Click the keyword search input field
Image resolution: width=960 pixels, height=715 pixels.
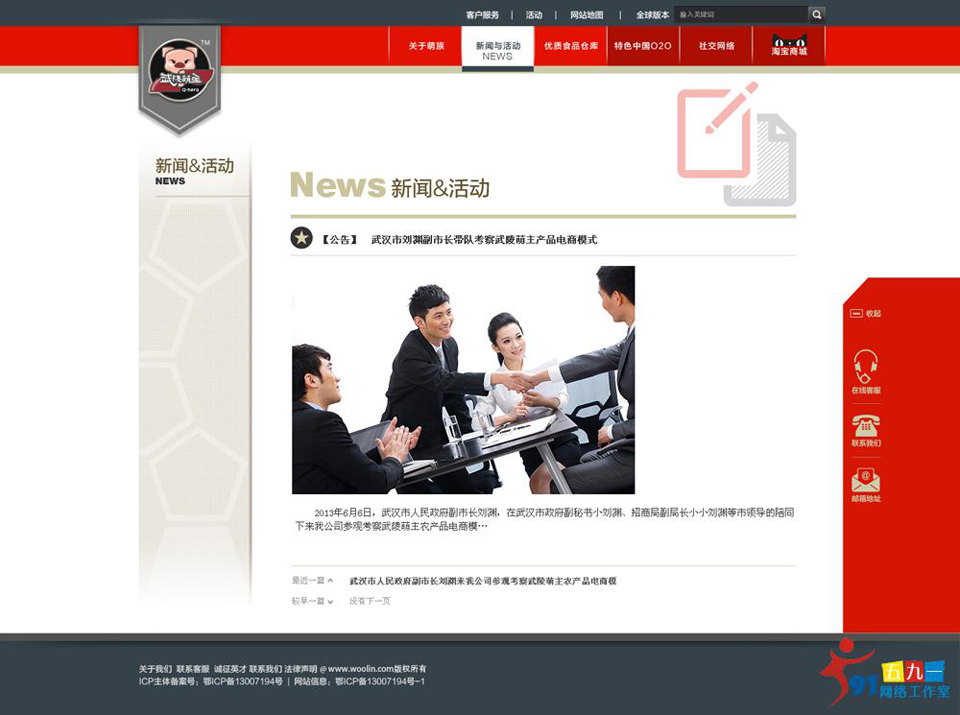pyautogui.click(x=740, y=14)
